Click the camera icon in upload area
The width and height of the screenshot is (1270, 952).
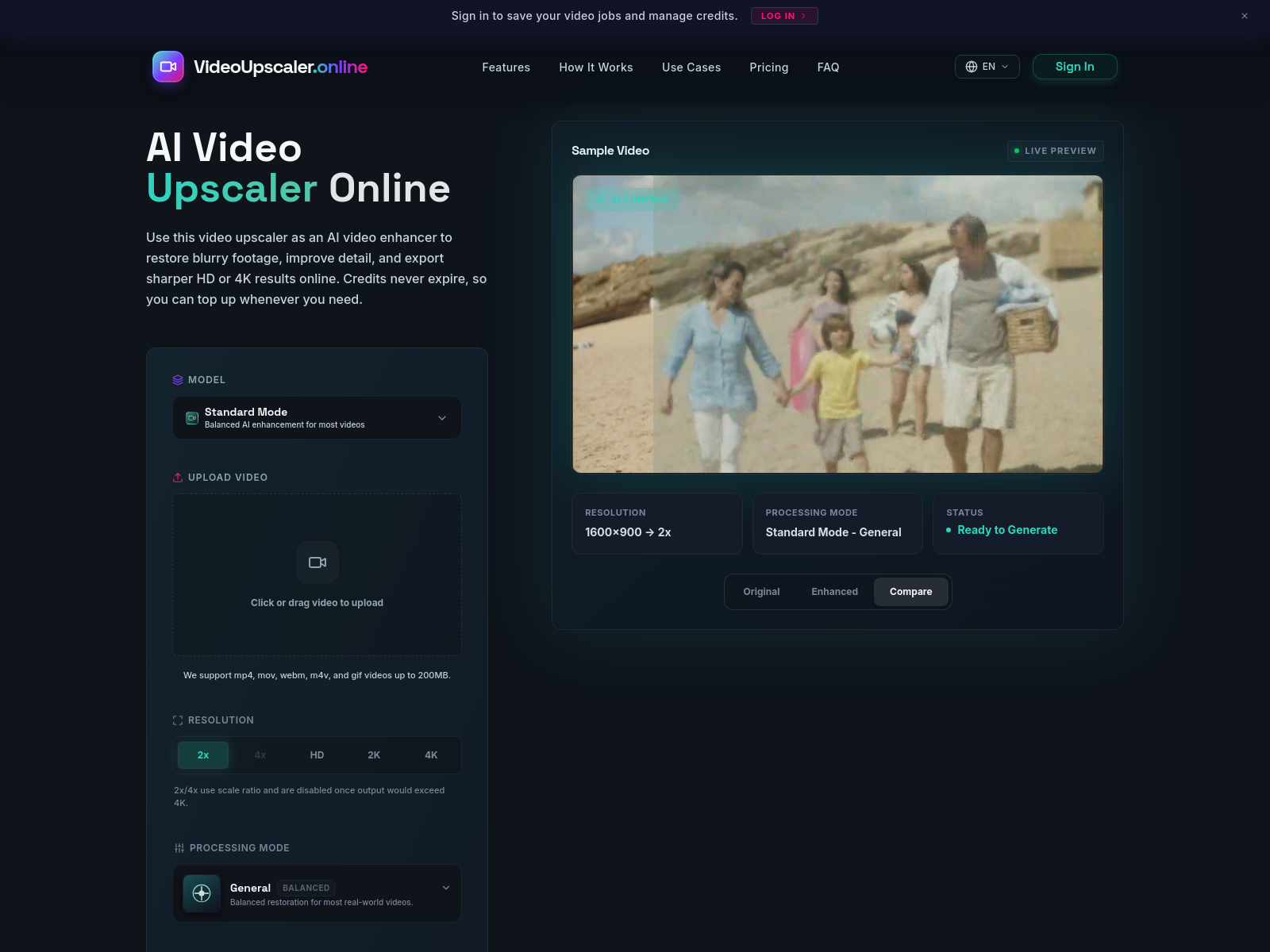pyautogui.click(x=317, y=562)
